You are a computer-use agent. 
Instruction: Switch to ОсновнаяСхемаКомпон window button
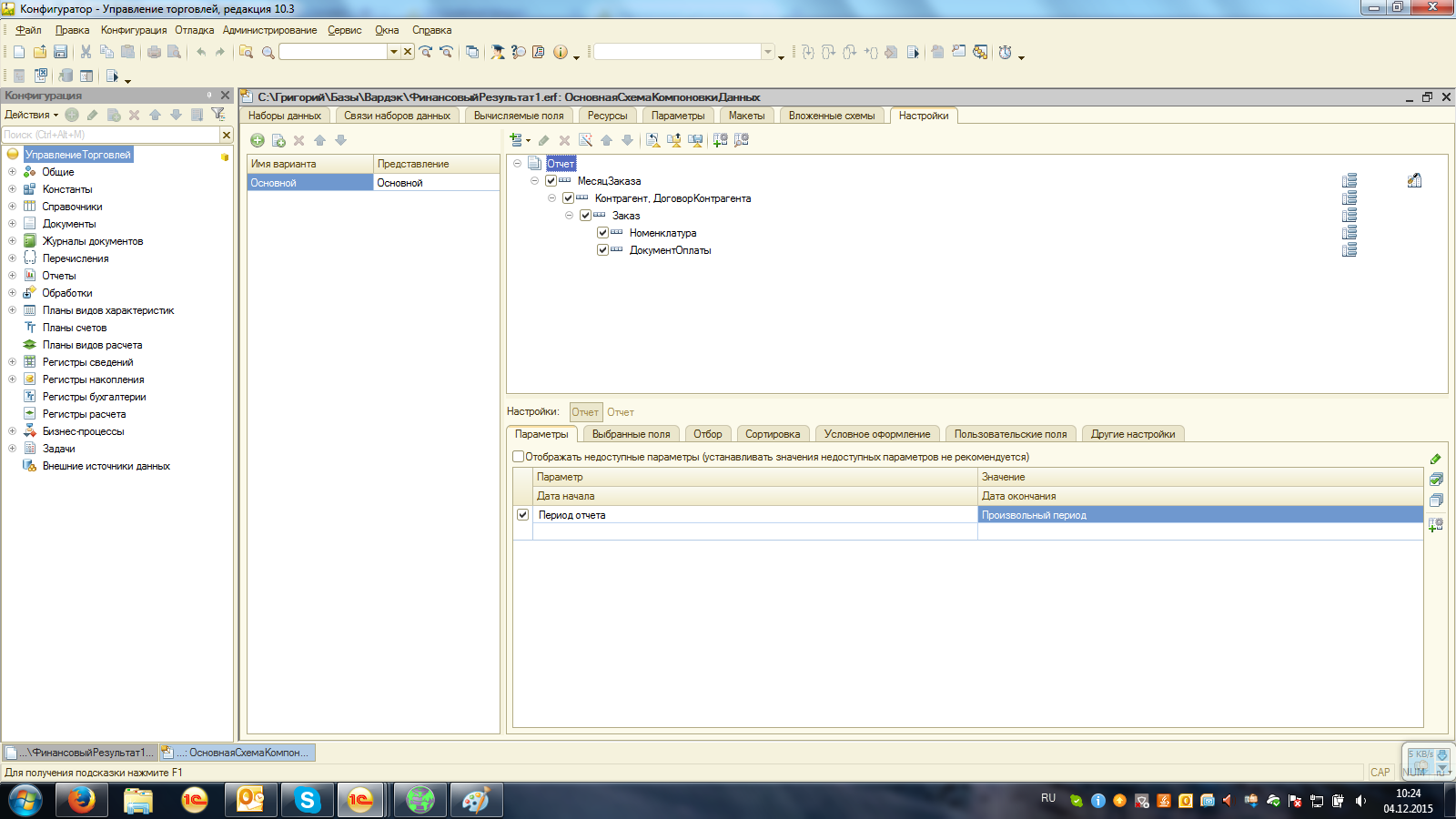click(x=237, y=753)
